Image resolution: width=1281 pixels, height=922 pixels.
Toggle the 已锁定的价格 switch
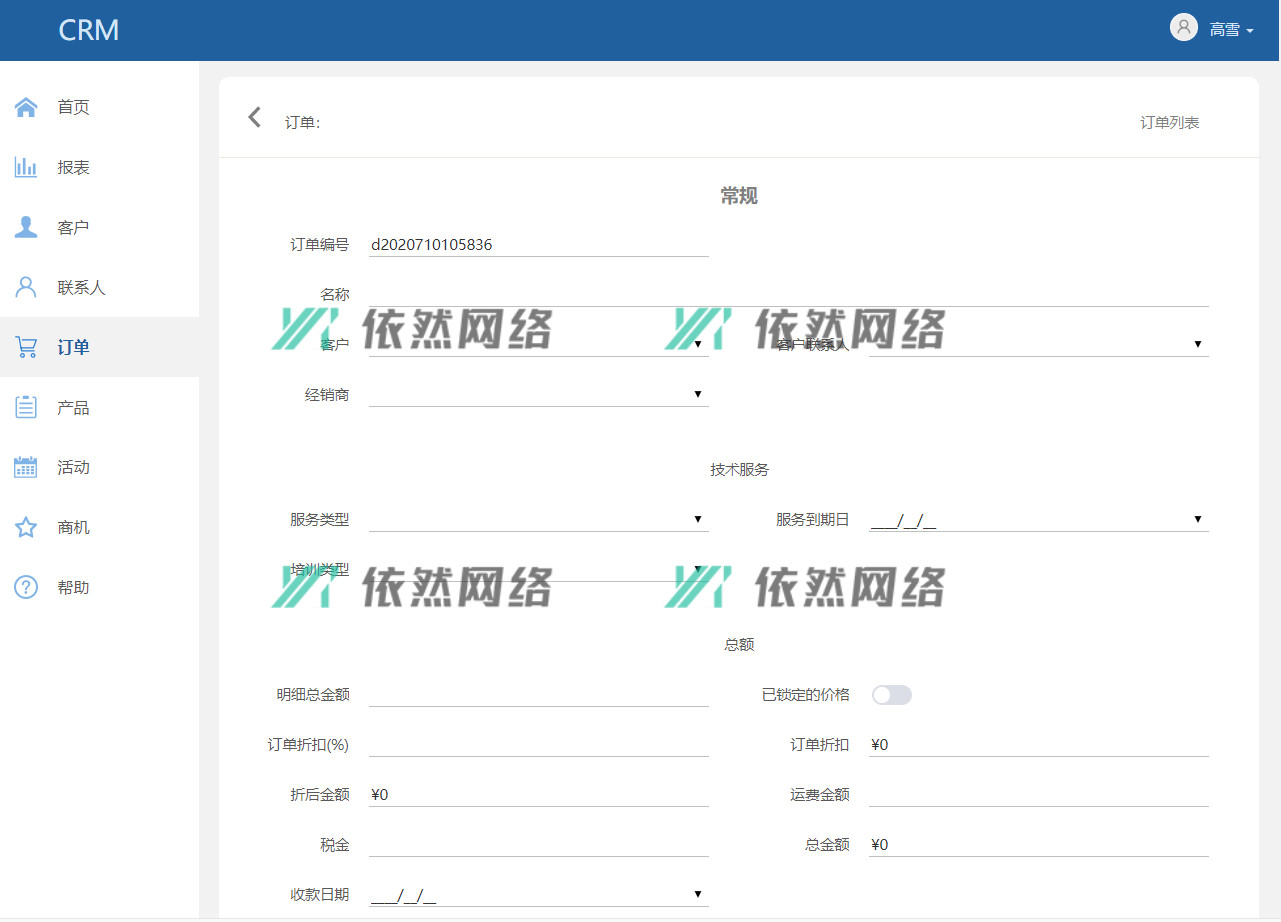tap(891, 695)
